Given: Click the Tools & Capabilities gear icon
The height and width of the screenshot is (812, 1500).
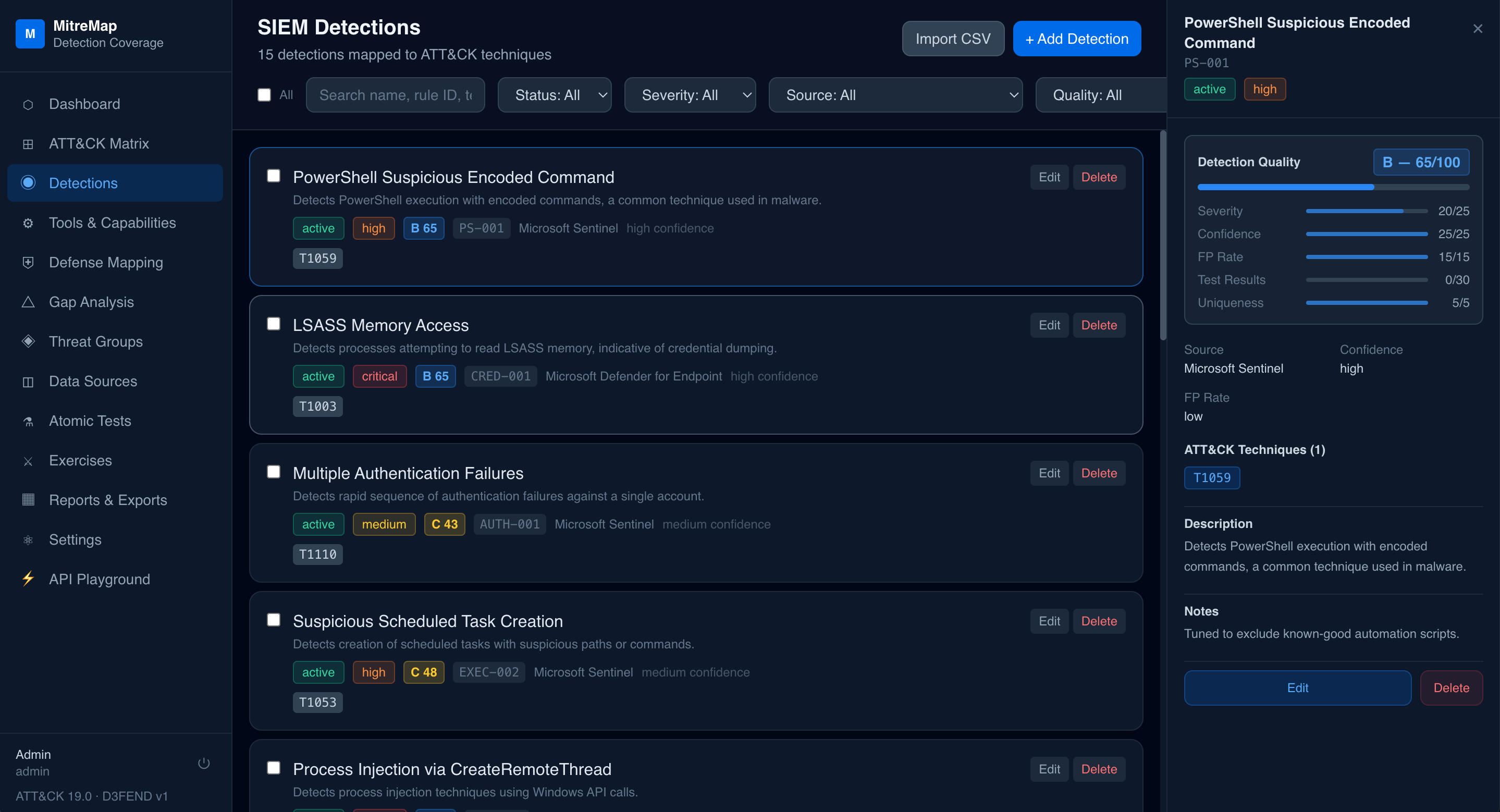Looking at the screenshot, I should click(28, 224).
